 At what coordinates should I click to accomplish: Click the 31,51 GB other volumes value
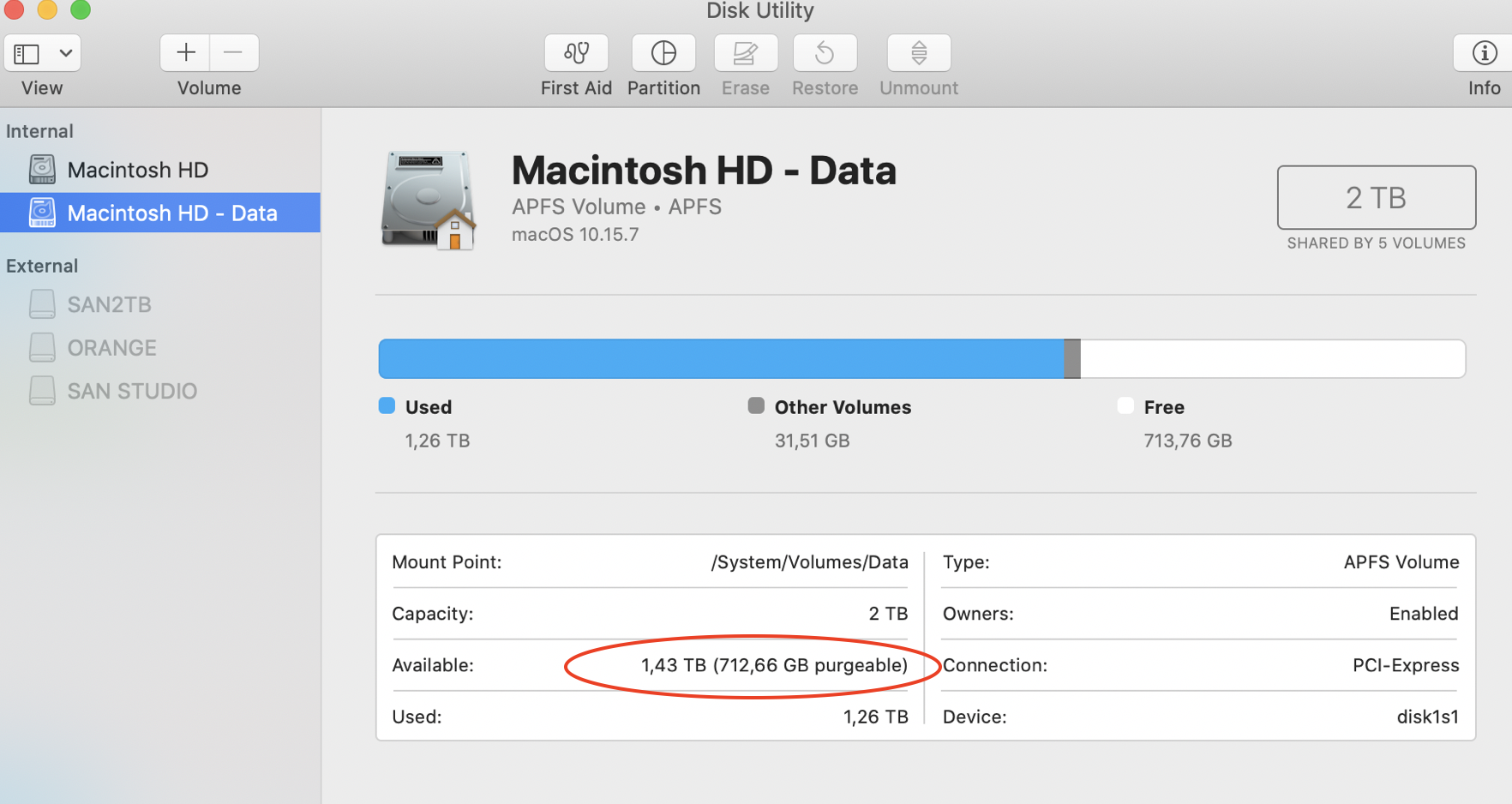812,441
